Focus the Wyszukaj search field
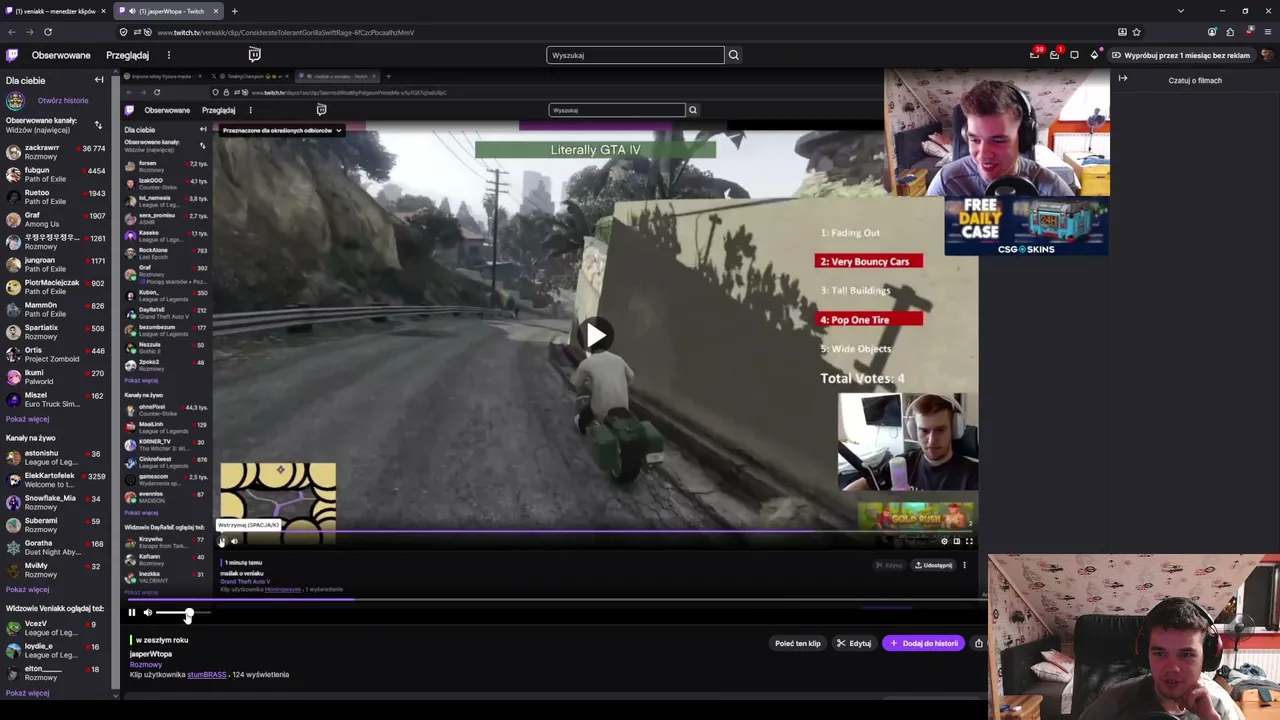Viewport: 1280px width, 720px height. click(x=635, y=55)
